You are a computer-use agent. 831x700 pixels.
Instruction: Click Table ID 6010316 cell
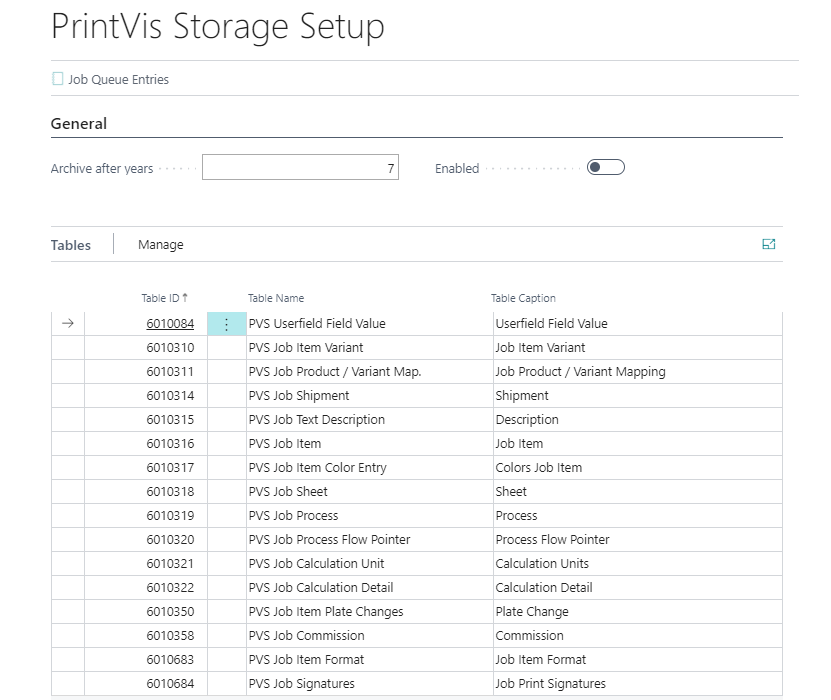[170, 444]
